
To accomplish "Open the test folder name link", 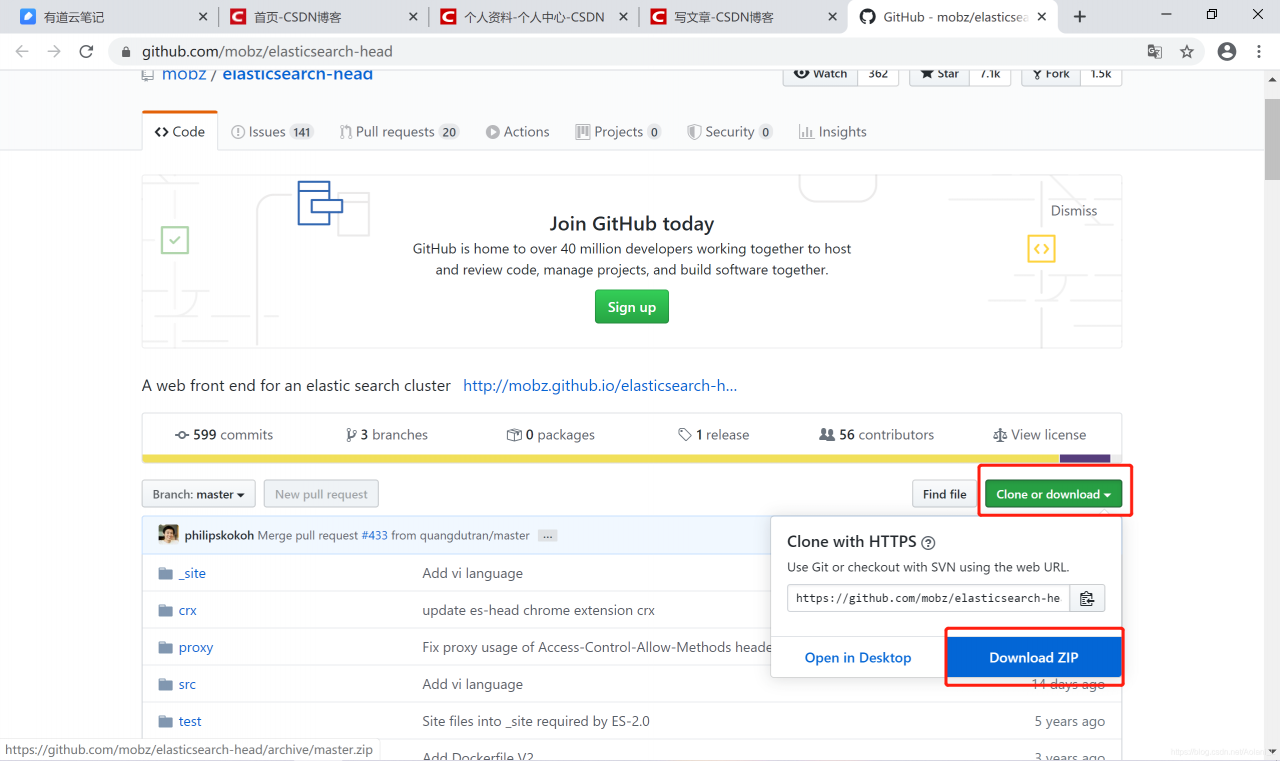I will [190, 721].
